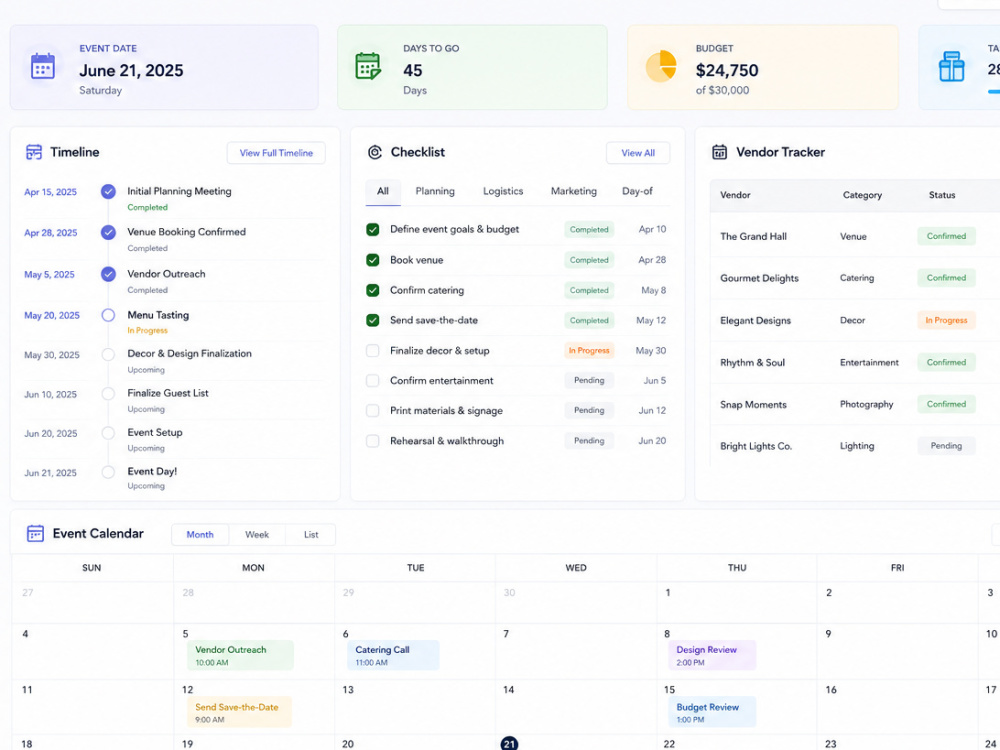Click the Event Day! timeline marker

tap(108, 472)
